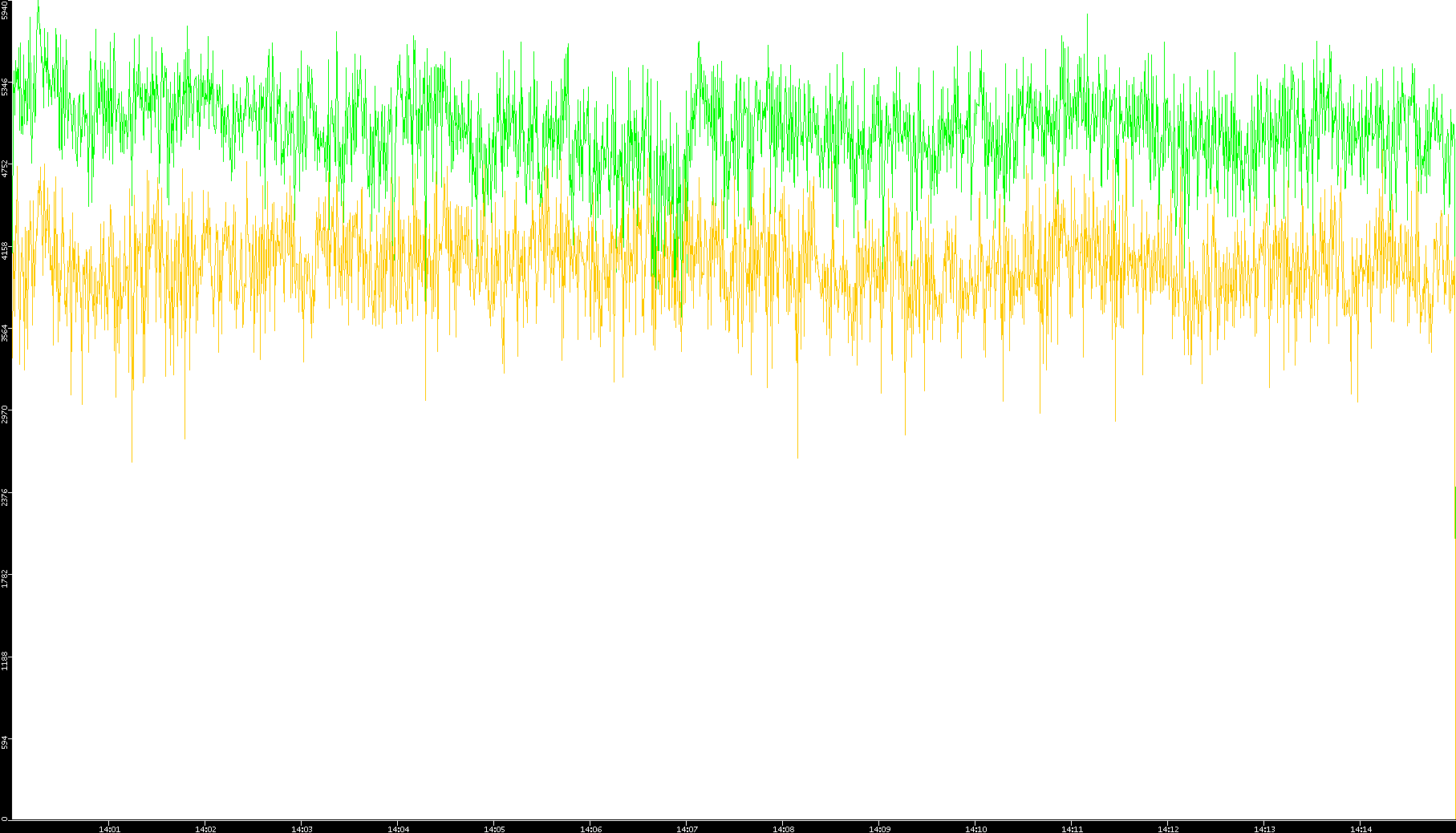Click the 14:13 time axis label
Screen dimensions: 1456x833
(1264, 828)
